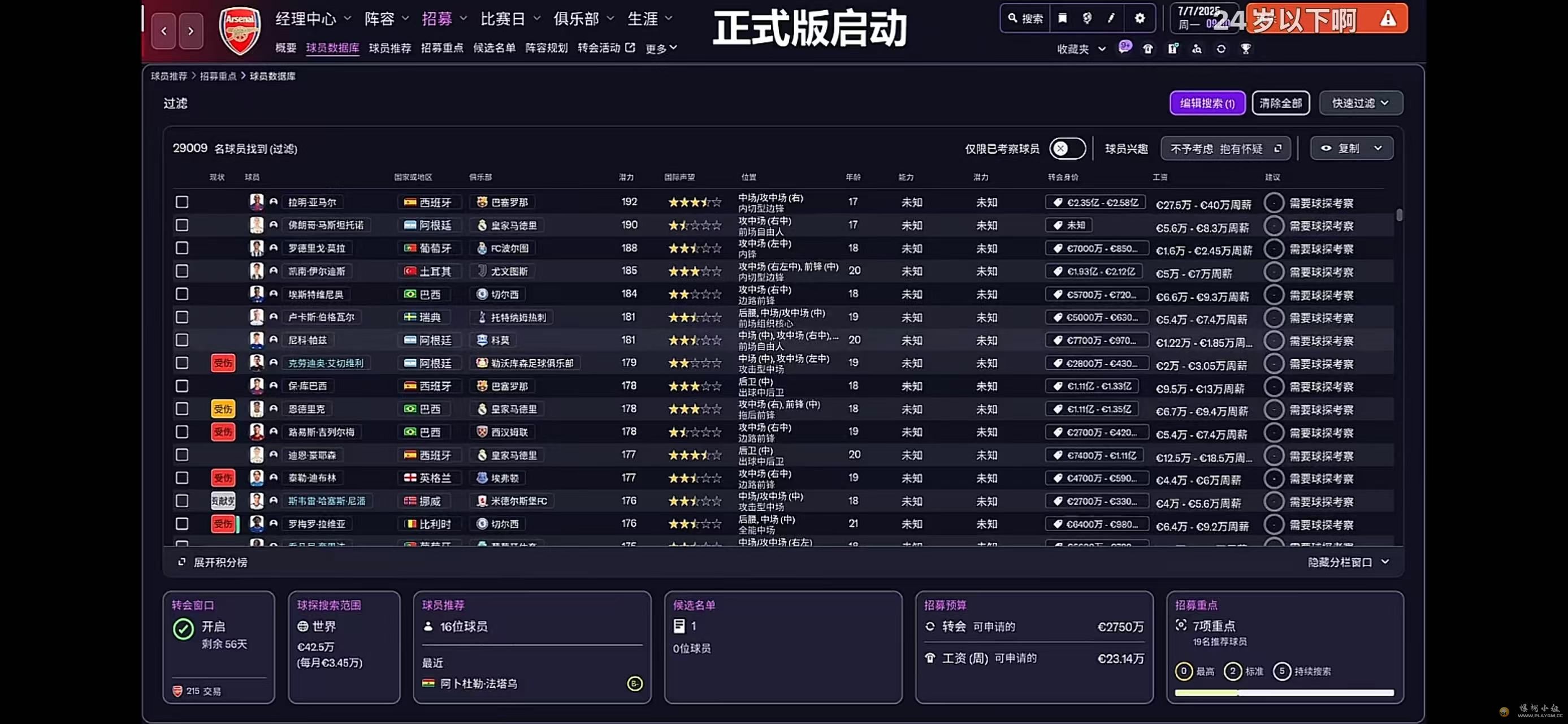Open the settings gear icon

(1140, 18)
